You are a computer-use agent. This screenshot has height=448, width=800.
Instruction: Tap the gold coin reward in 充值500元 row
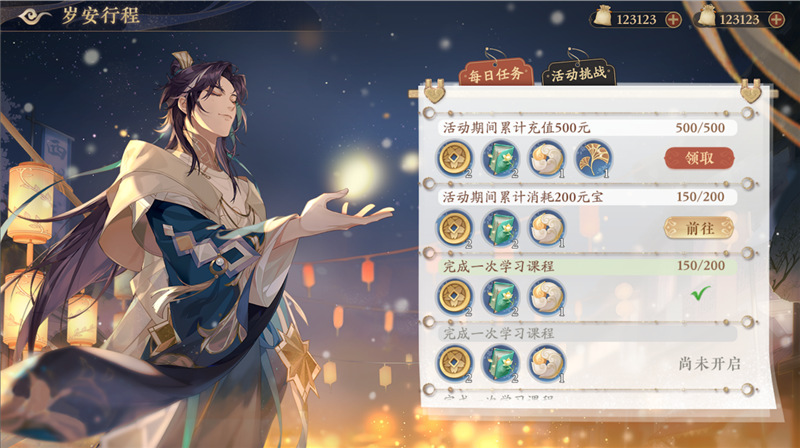point(455,158)
